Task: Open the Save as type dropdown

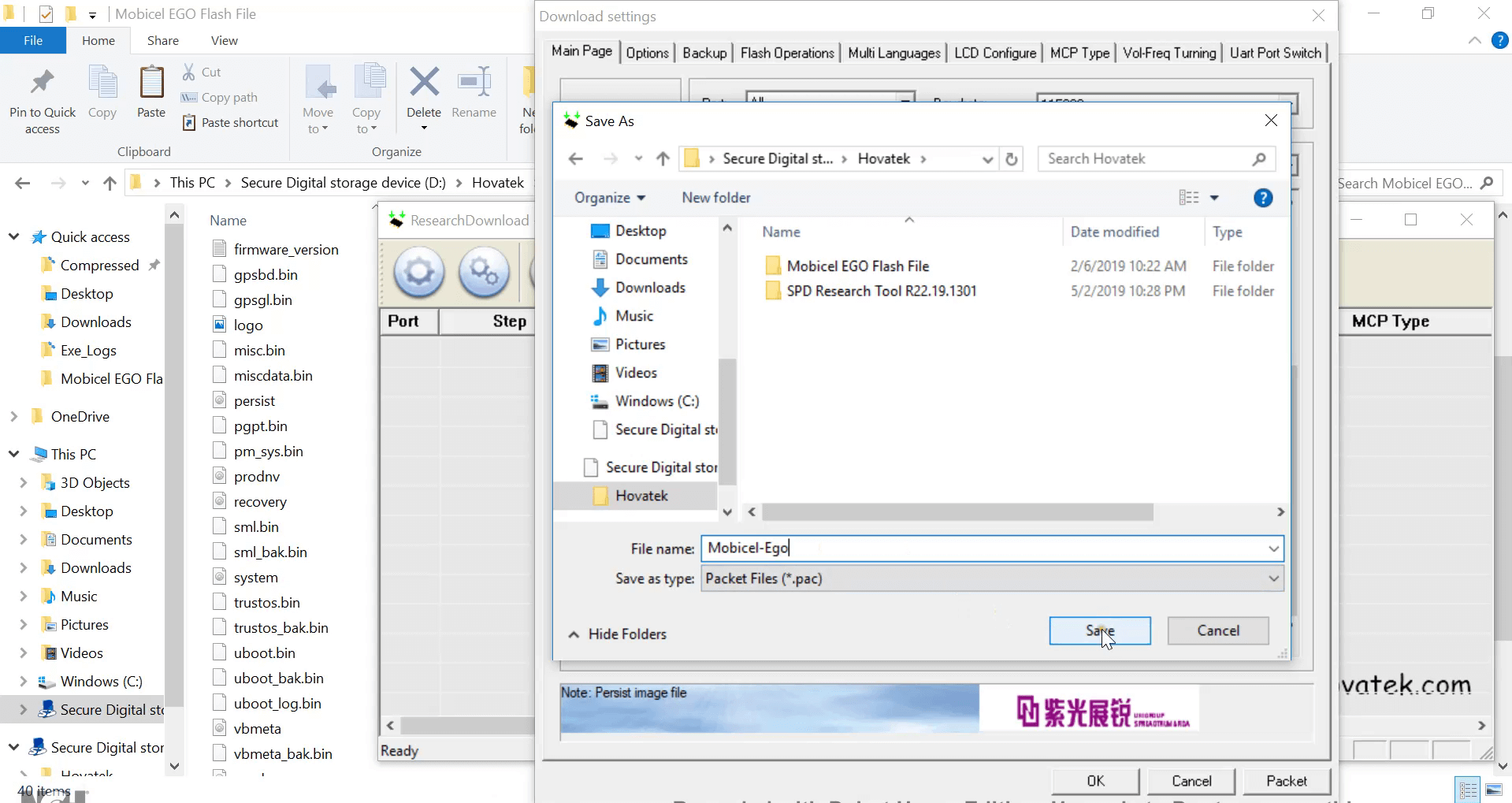Action: [x=1273, y=578]
